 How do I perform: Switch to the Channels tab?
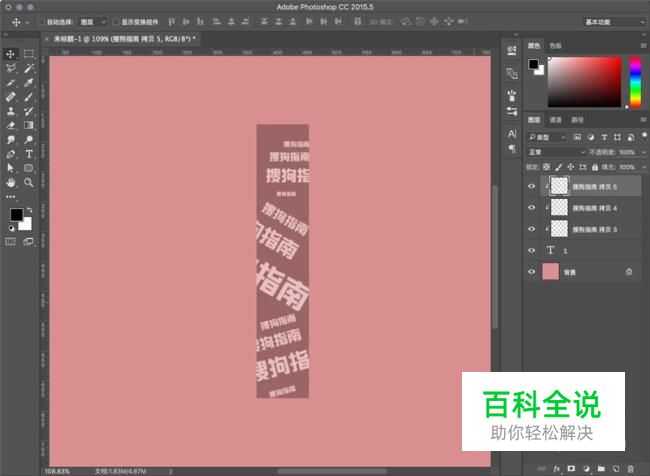coord(555,120)
